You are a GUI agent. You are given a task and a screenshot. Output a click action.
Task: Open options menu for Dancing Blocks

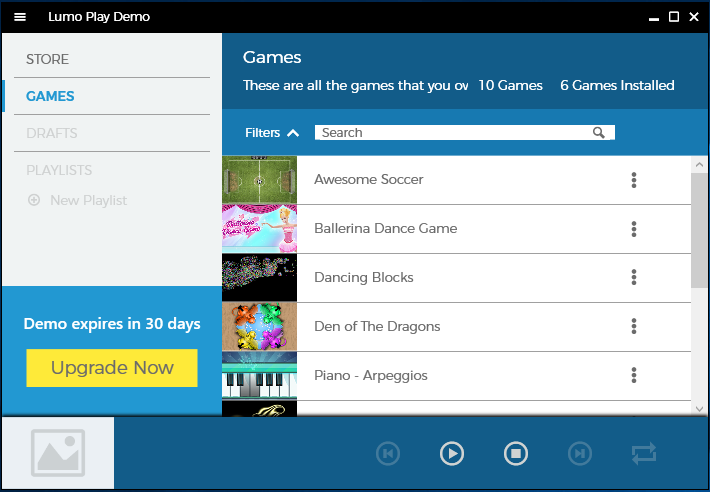634,277
